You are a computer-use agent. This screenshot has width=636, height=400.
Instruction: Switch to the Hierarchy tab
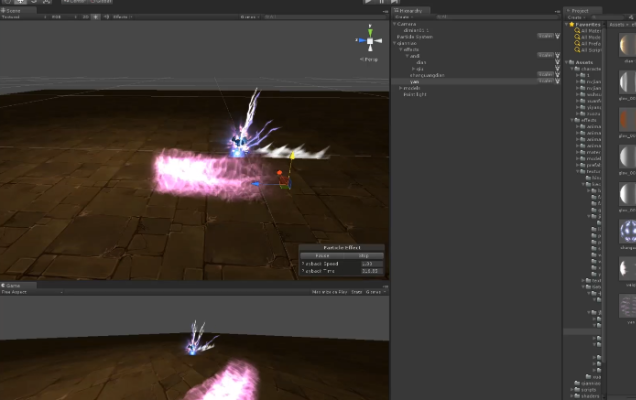click(412, 10)
